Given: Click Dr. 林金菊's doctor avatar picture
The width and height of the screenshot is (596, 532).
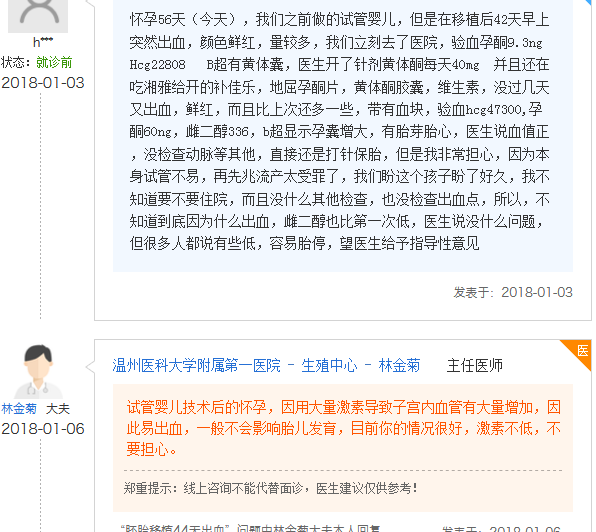Looking at the screenshot, I should pos(38,371).
